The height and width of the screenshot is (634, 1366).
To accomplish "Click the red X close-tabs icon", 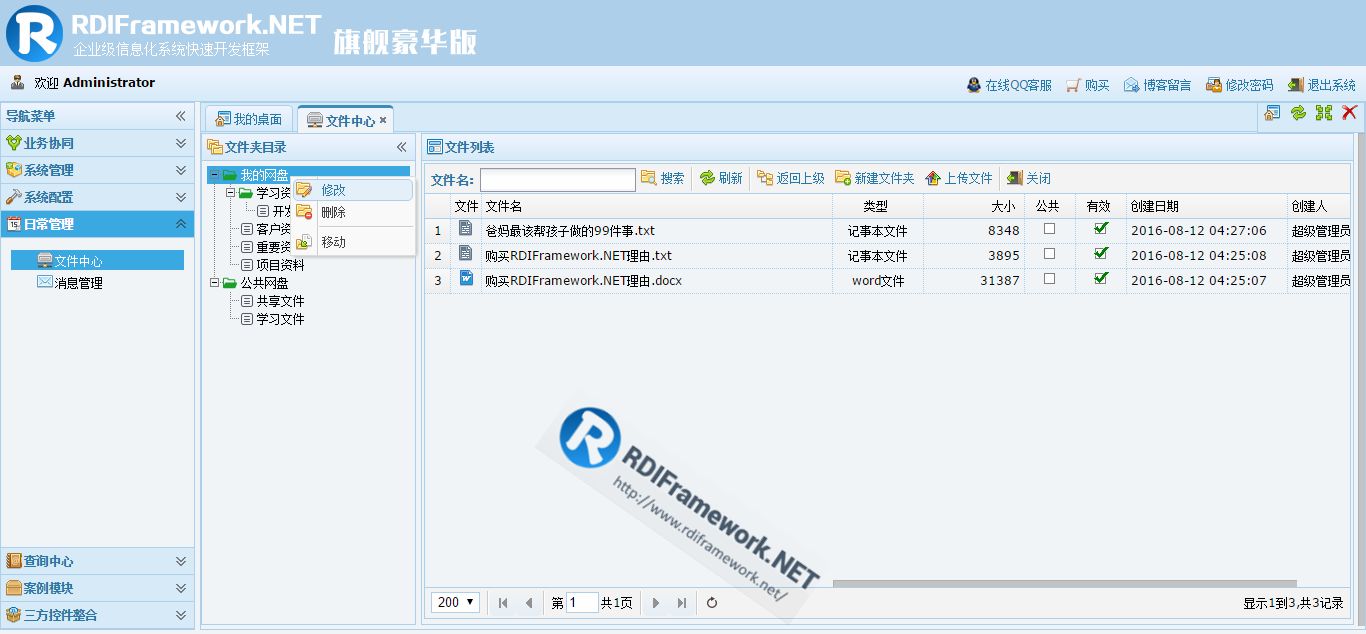I will click(x=1350, y=113).
